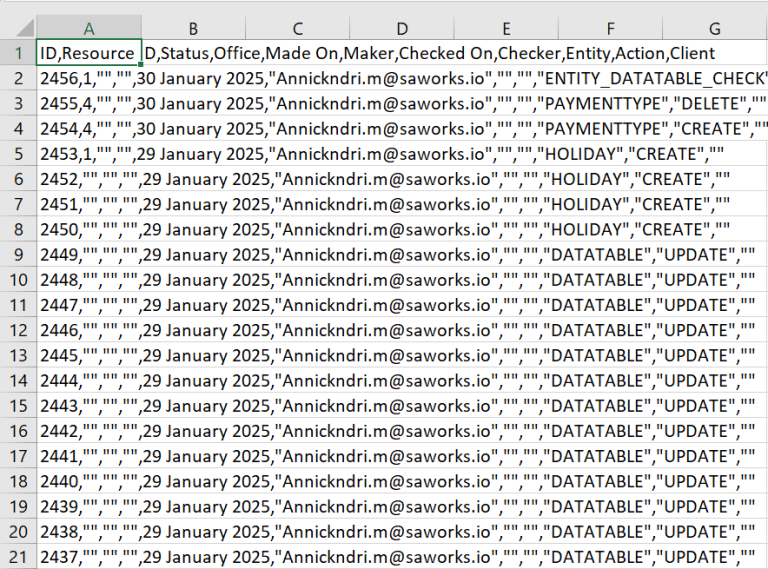Screen dimensions: 768x569
Task: Click the cell starting with 2455
Action: click(88, 103)
